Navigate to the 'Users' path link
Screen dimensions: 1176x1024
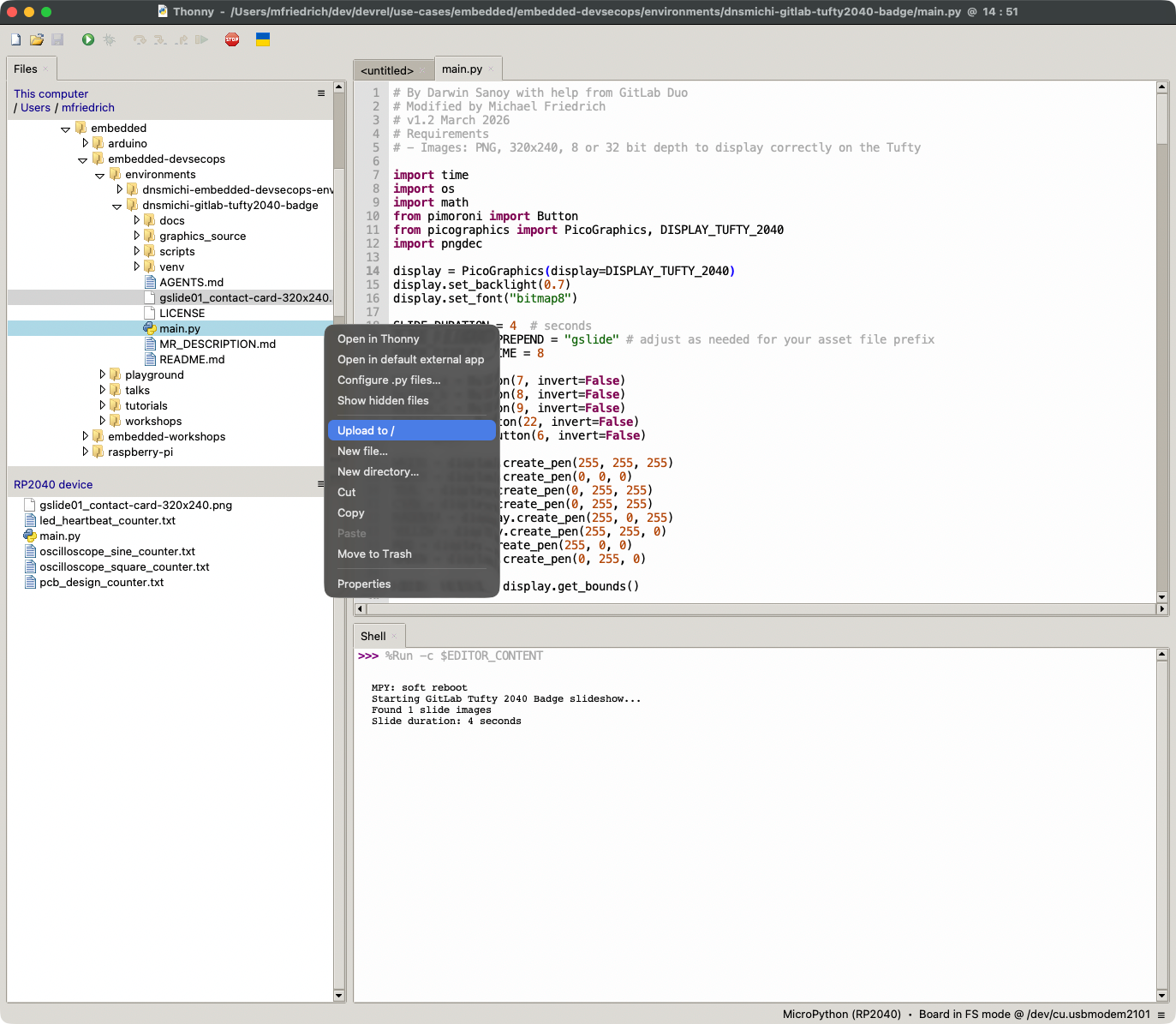point(36,108)
